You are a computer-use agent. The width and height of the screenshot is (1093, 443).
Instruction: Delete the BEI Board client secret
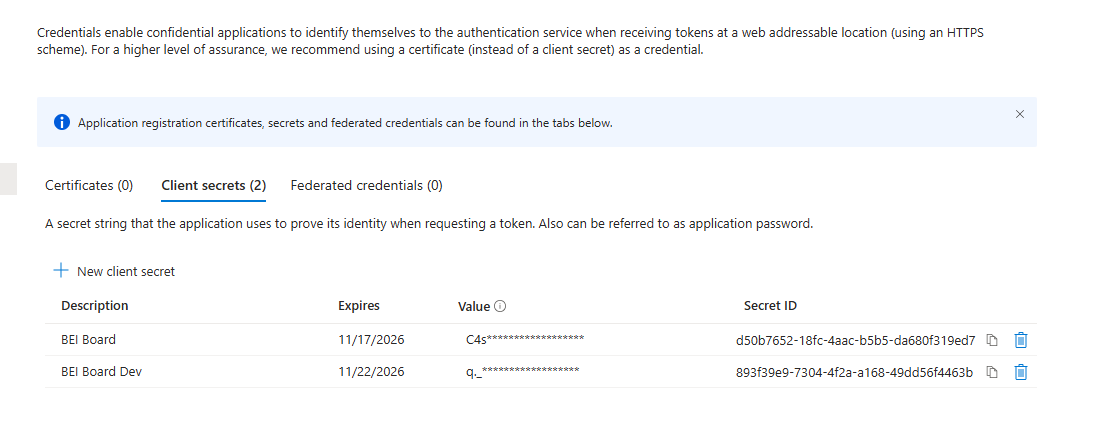click(1021, 340)
